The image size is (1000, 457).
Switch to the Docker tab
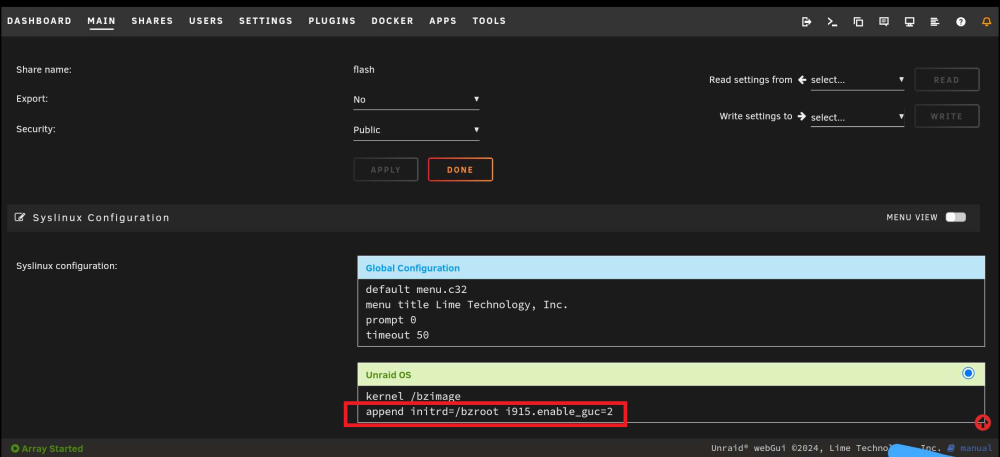coord(393,21)
